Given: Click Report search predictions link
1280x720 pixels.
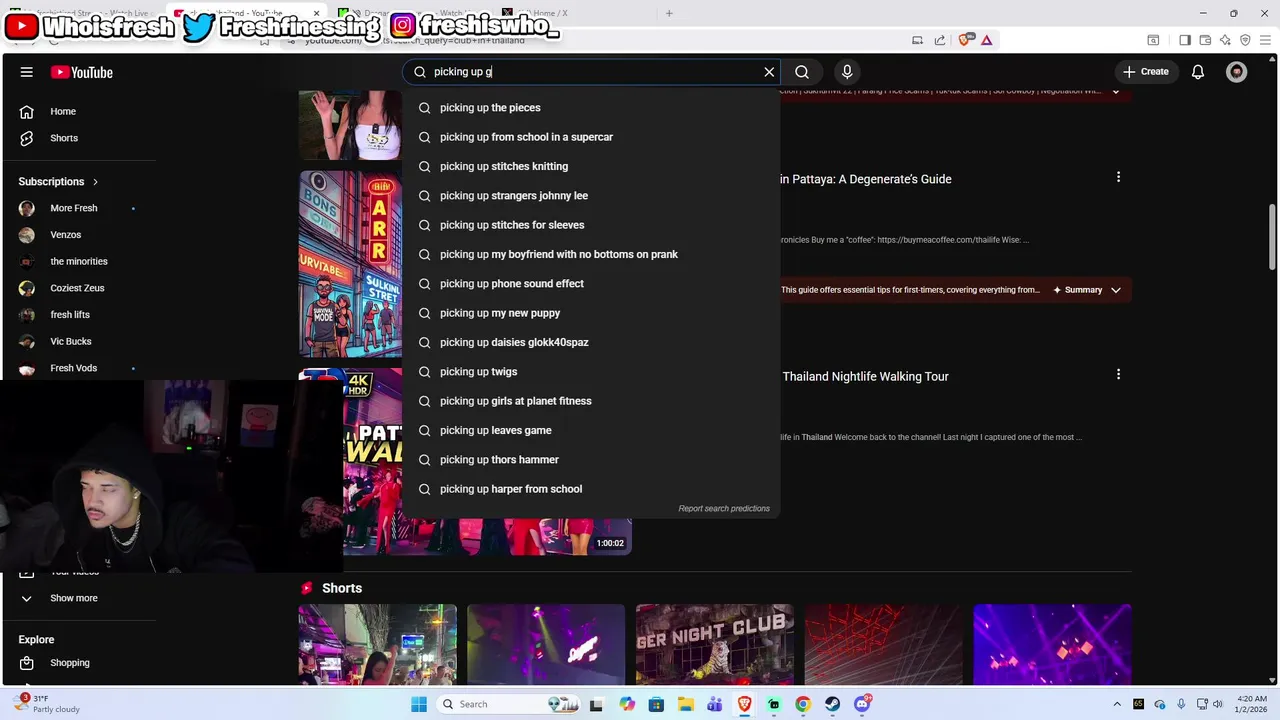Looking at the screenshot, I should coord(724,509).
